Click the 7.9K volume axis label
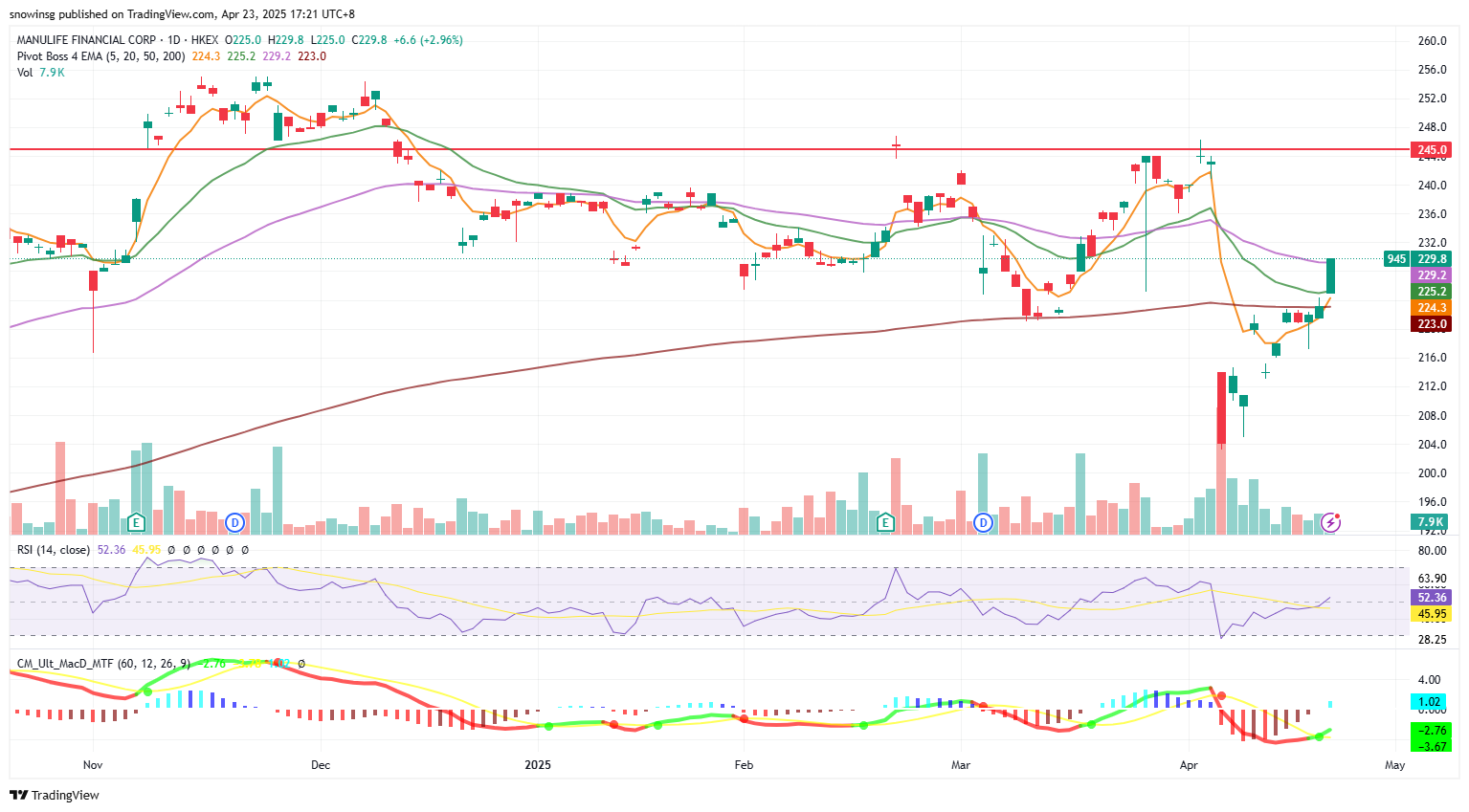This screenshot has width=1469, height=812. point(1430,522)
